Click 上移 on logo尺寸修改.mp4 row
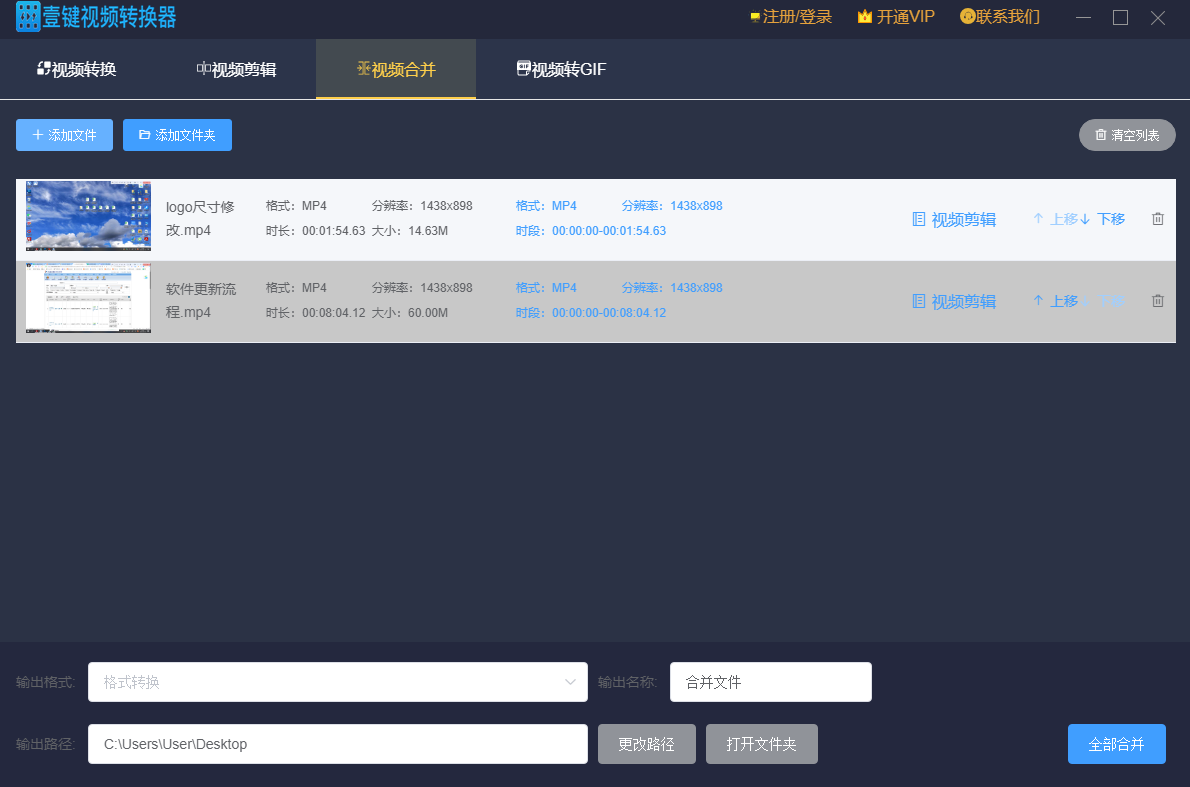Image resolution: width=1190 pixels, height=787 pixels. click(x=1056, y=219)
